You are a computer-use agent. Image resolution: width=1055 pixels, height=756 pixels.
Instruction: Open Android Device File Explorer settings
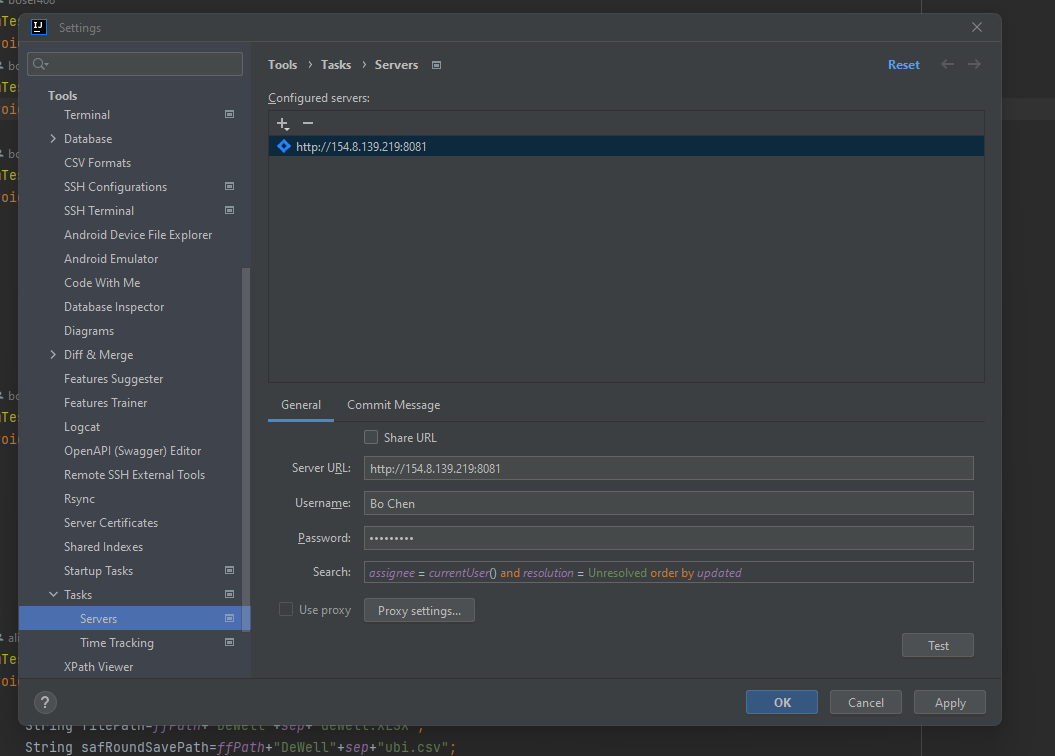tap(138, 235)
